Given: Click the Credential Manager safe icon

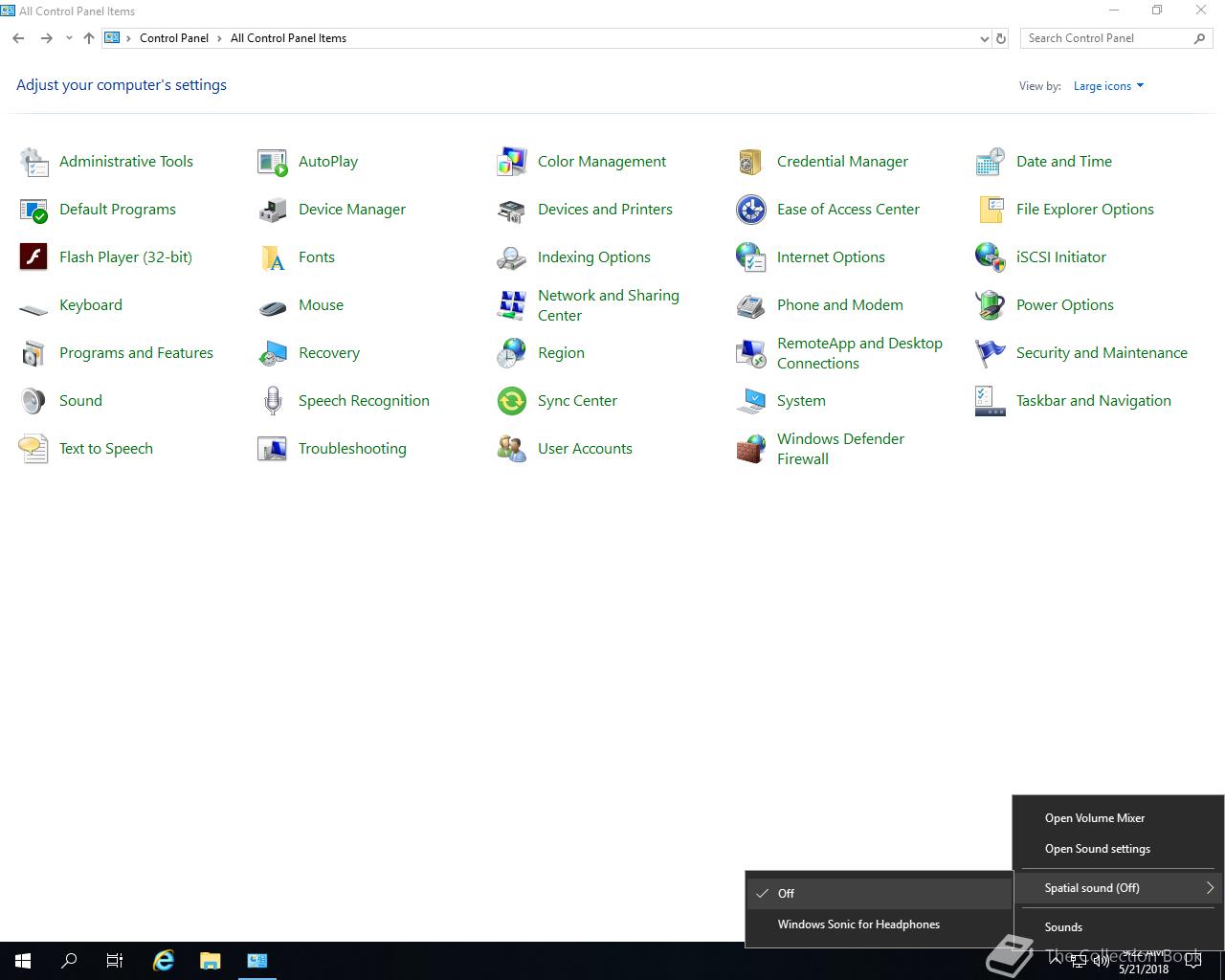Looking at the screenshot, I should pos(751,162).
